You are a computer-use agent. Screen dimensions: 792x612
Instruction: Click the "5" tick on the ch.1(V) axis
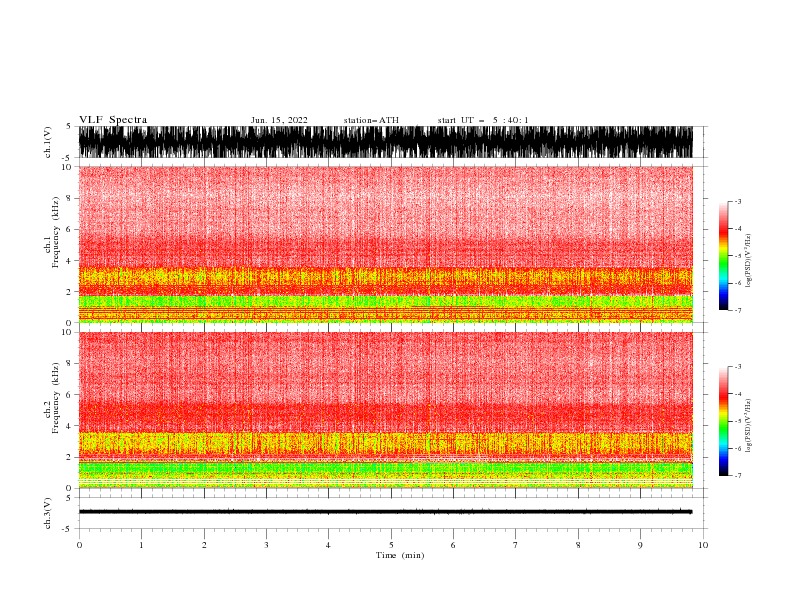pyautogui.click(x=69, y=126)
